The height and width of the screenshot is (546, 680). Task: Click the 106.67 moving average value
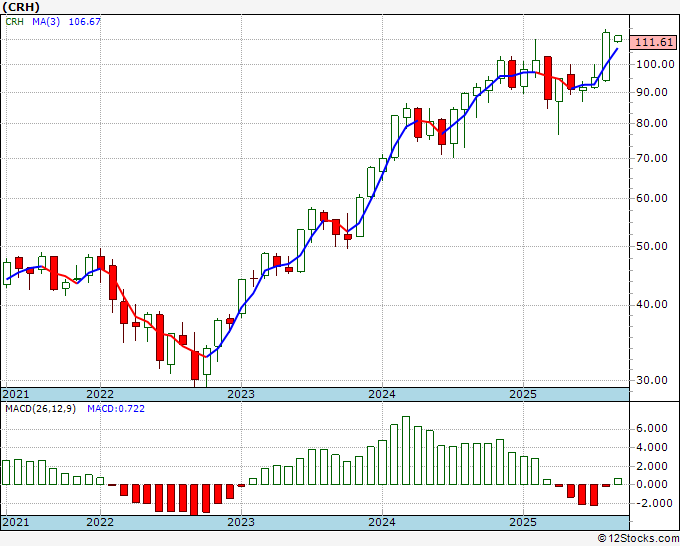(85, 22)
